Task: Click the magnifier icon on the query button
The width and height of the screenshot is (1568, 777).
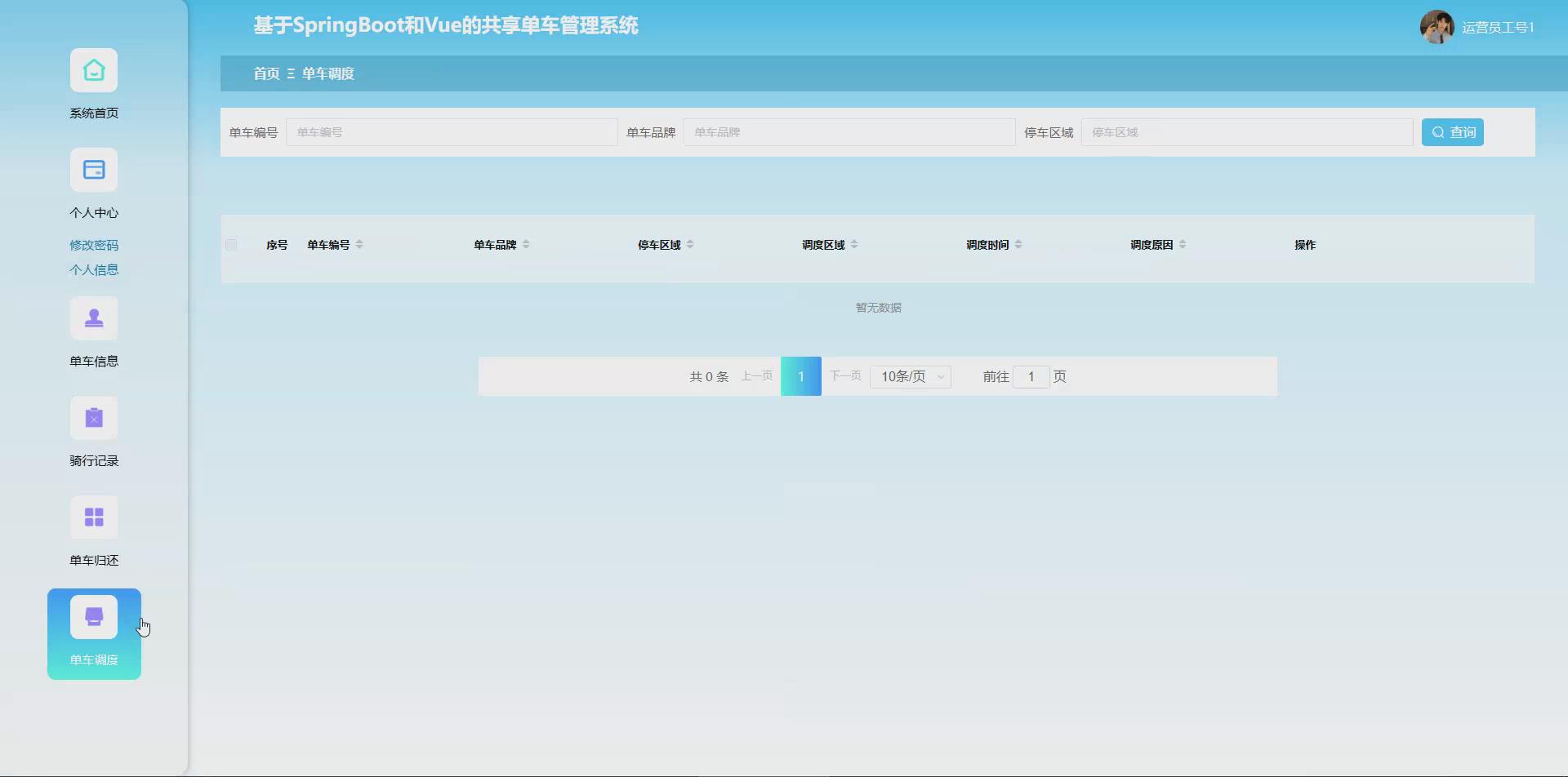Action: 1438,131
